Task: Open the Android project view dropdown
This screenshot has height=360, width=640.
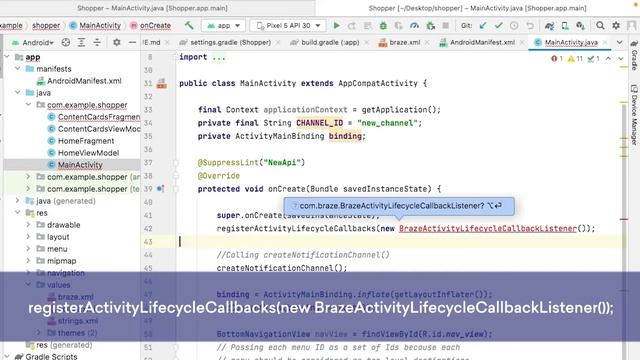Action: click(33, 42)
